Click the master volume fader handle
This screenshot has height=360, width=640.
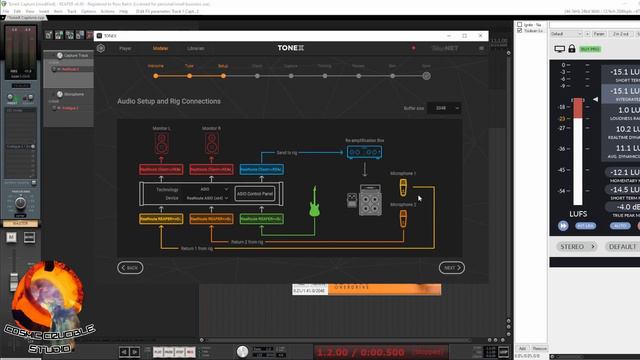13,282
